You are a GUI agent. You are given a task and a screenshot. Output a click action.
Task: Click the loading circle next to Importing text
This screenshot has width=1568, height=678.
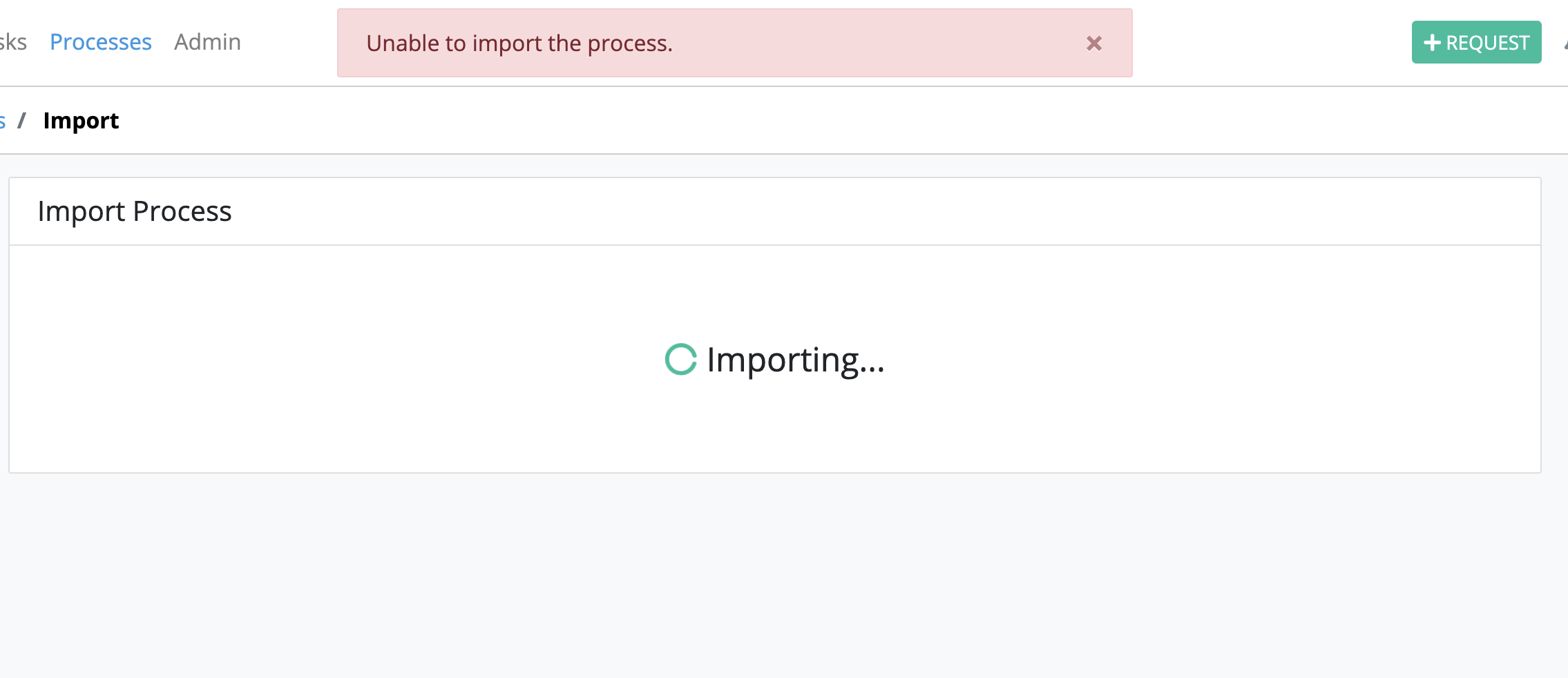tap(680, 360)
